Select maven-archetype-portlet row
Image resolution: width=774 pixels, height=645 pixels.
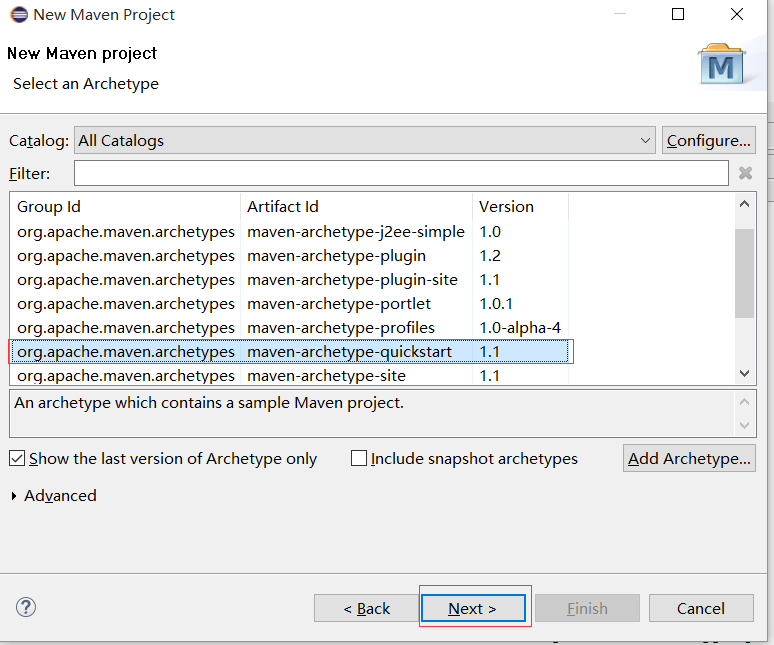pyautogui.click(x=289, y=304)
